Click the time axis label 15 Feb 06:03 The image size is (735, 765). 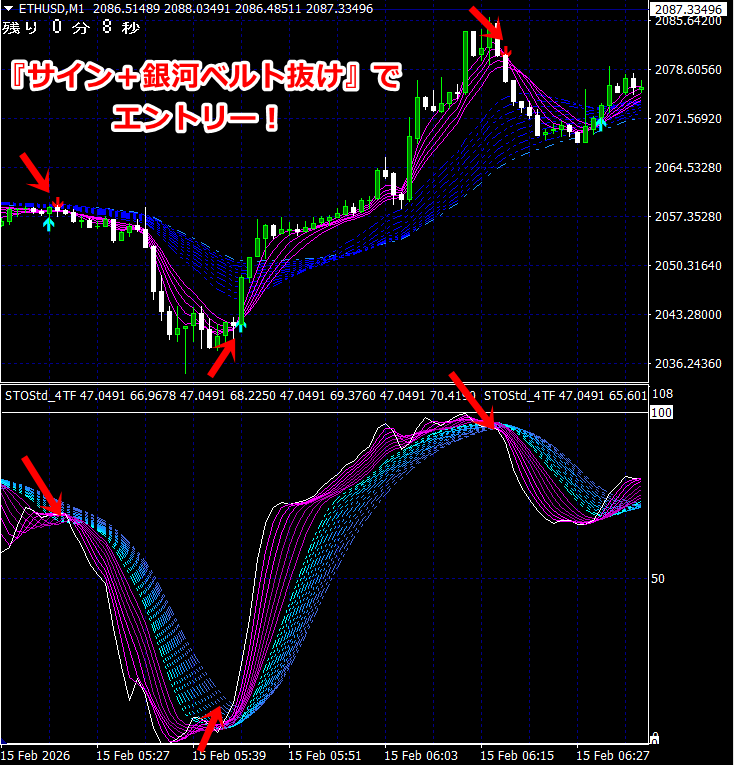click(x=421, y=756)
